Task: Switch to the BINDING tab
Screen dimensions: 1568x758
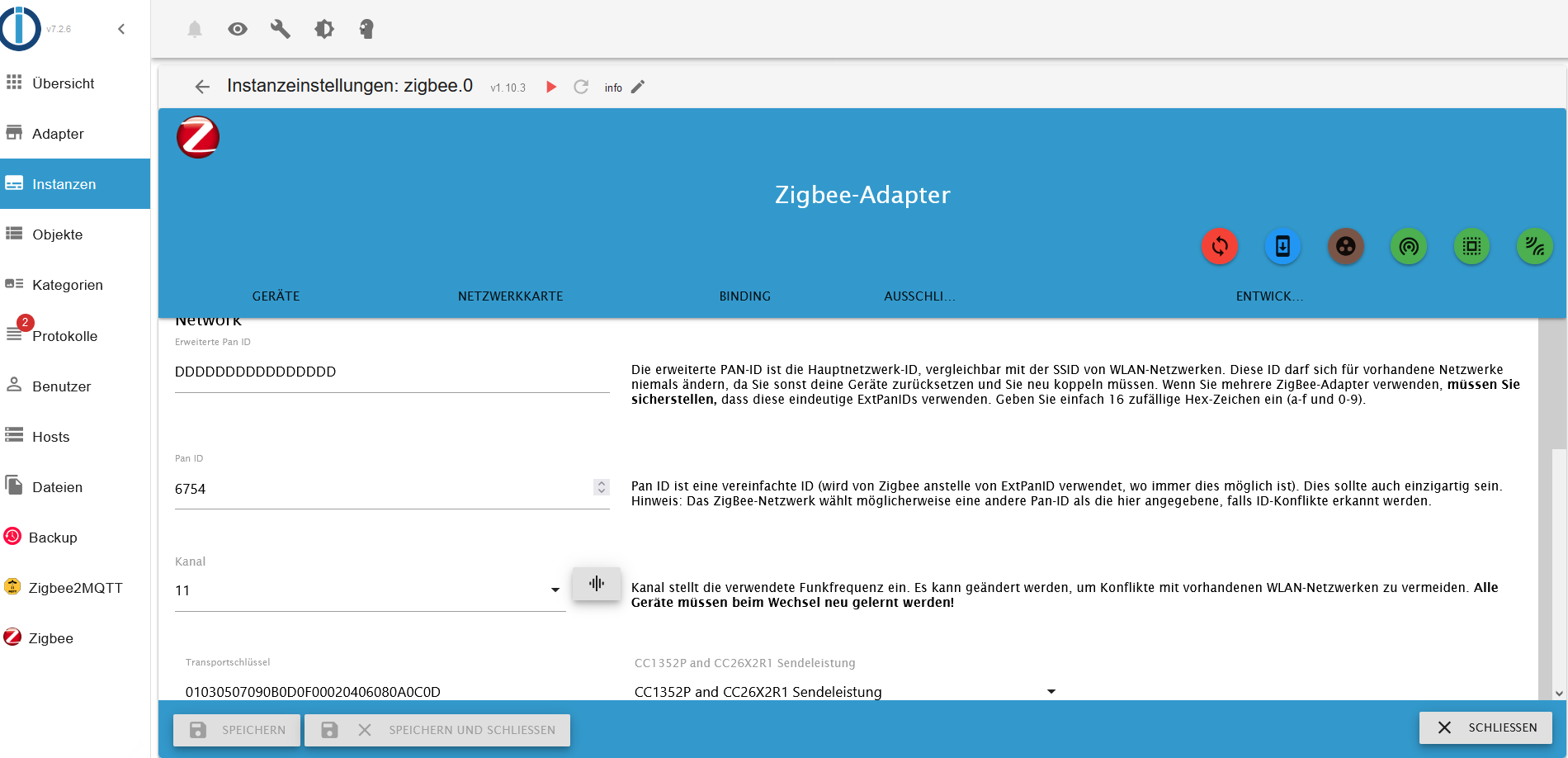Action: 745,296
